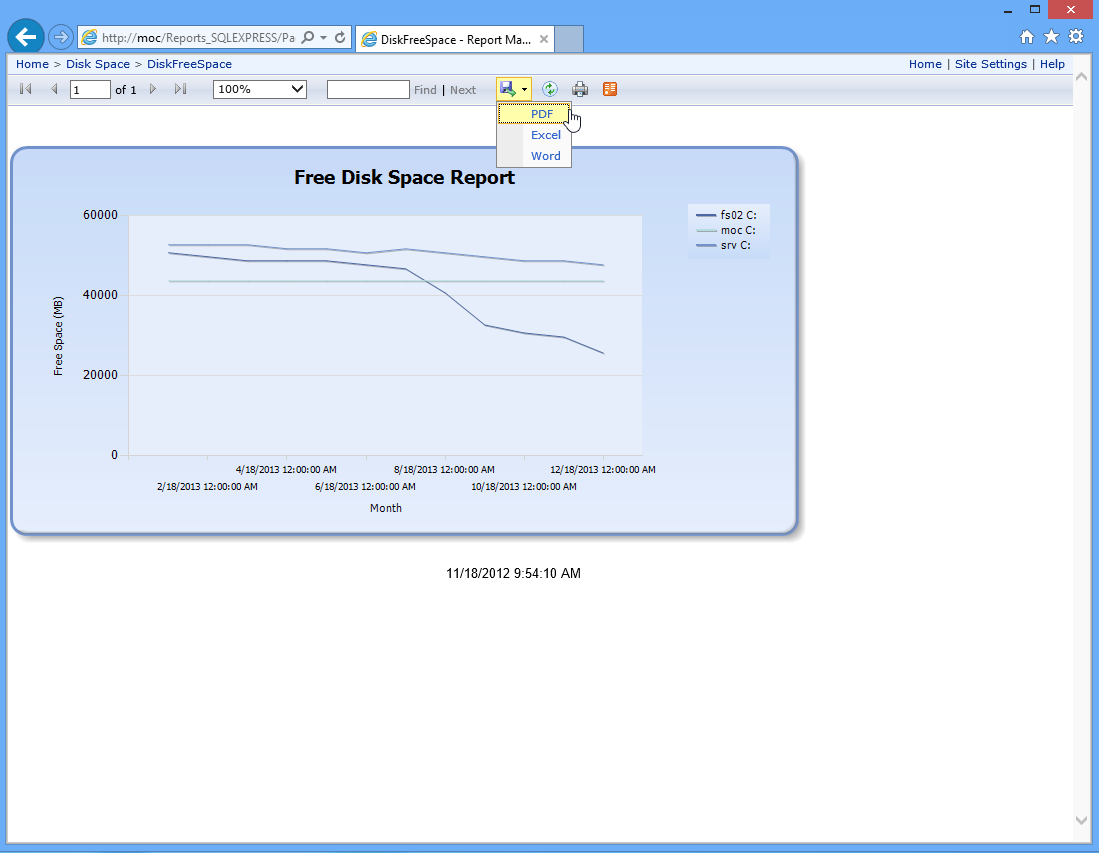Go back using browser back arrow
Screen dimensions: 1099x853
click(26, 38)
